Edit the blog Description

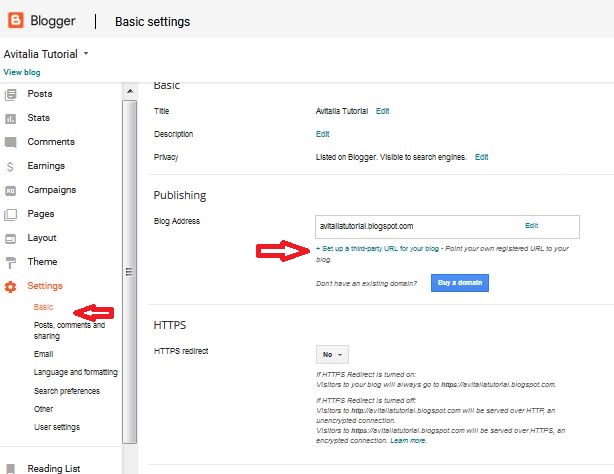(x=322, y=134)
